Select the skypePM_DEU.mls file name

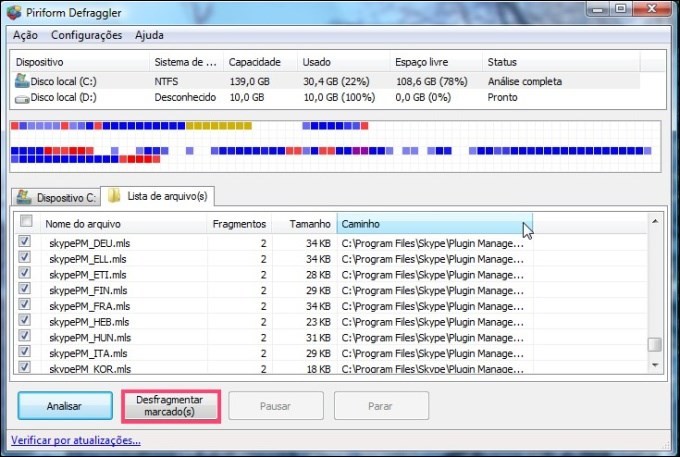89,243
